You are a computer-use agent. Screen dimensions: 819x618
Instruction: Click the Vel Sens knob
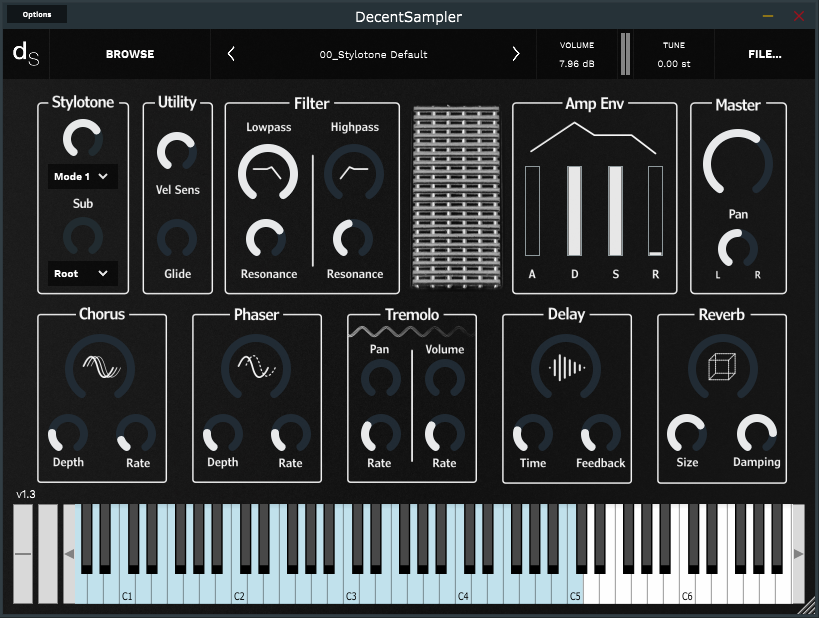(x=177, y=151)
